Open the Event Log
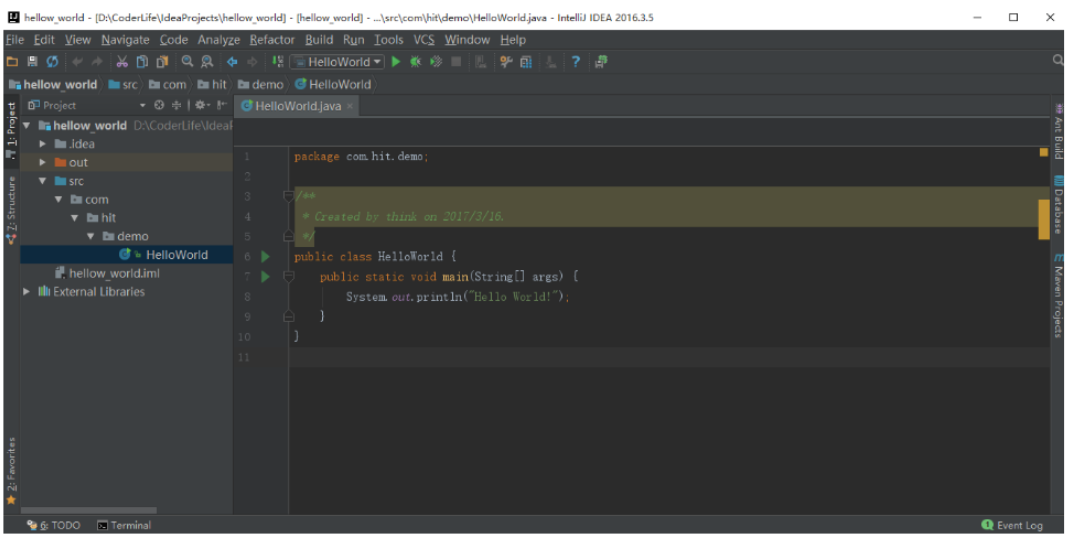The image size is (1066, 537). (x=1012, y=525)
